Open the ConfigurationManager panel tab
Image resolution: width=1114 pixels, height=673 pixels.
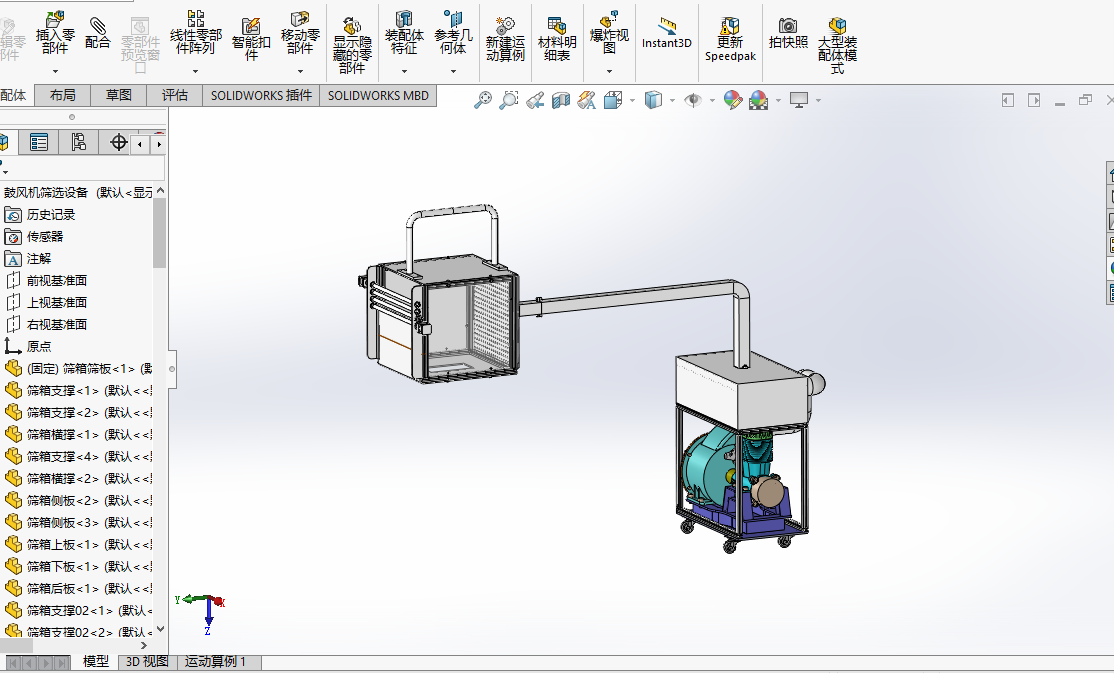[x=78, y=143]
